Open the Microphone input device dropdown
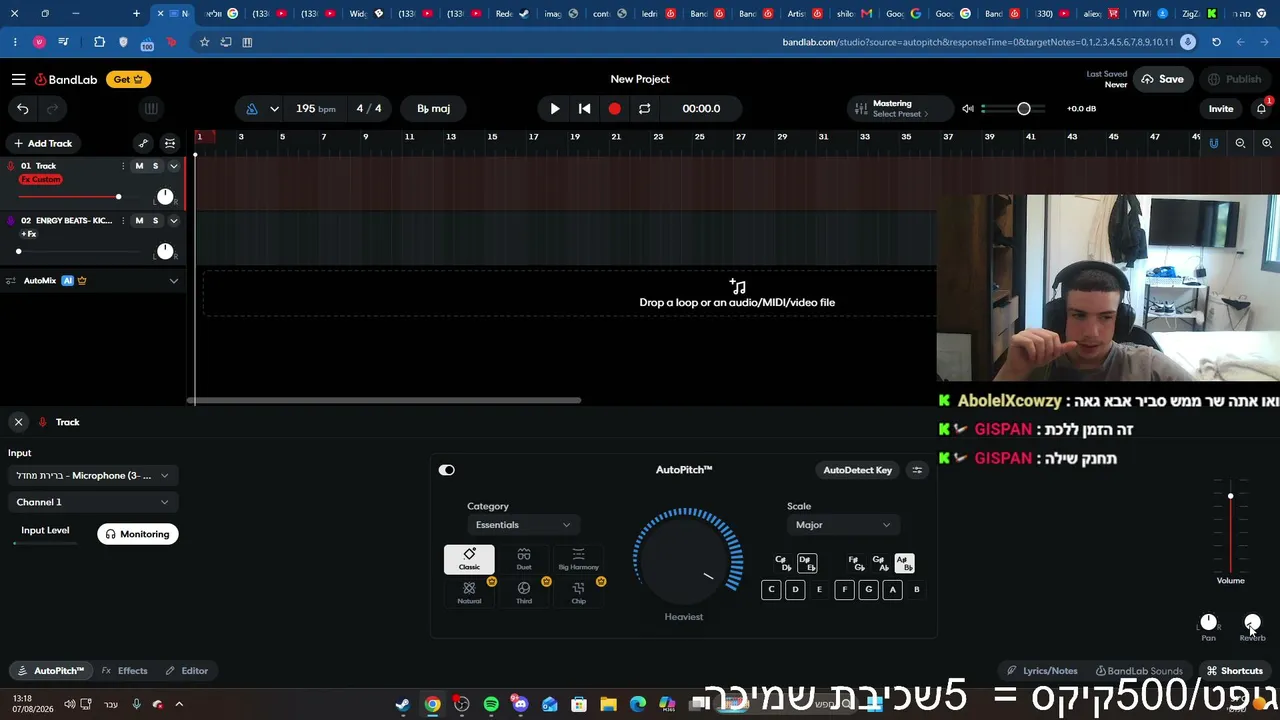 (x=93, y=476)
